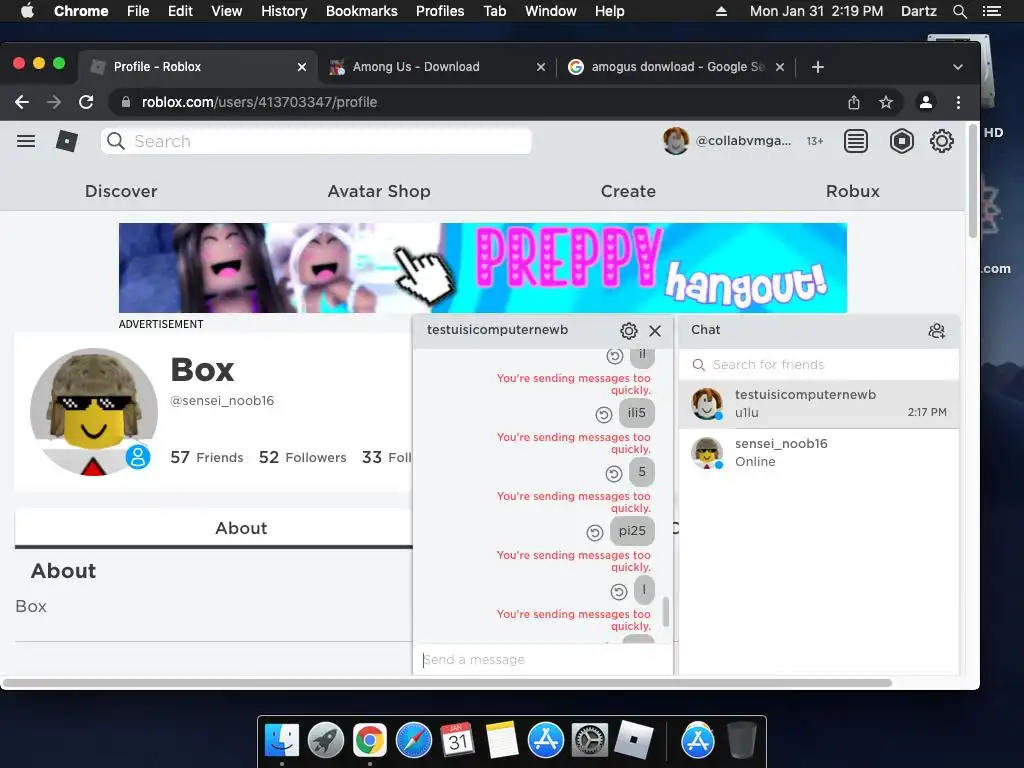Retry sending the failed 'pi25' message
1024x768 pixels.
click(594, 533)
